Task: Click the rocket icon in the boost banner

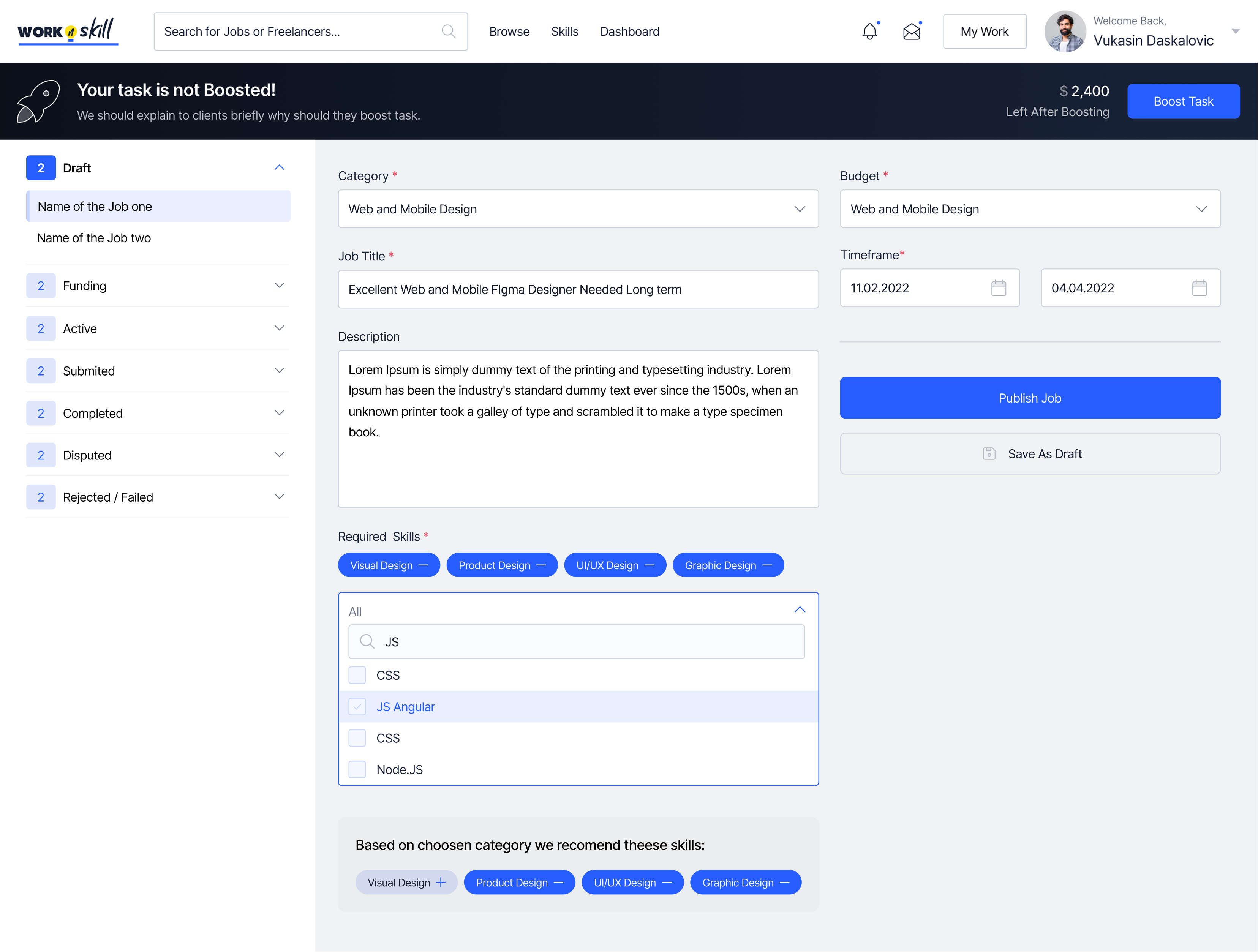Action: click(x=38, y=101)
